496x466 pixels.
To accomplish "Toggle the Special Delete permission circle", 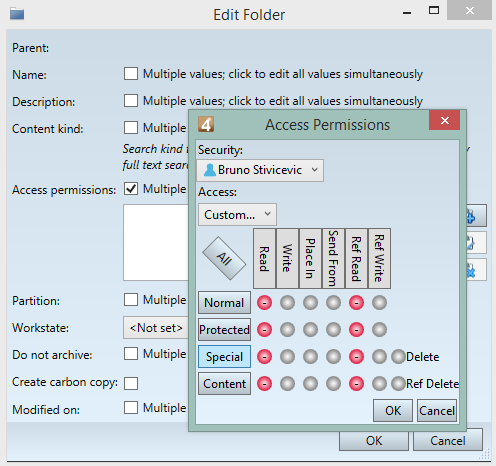I will (398, 357).
